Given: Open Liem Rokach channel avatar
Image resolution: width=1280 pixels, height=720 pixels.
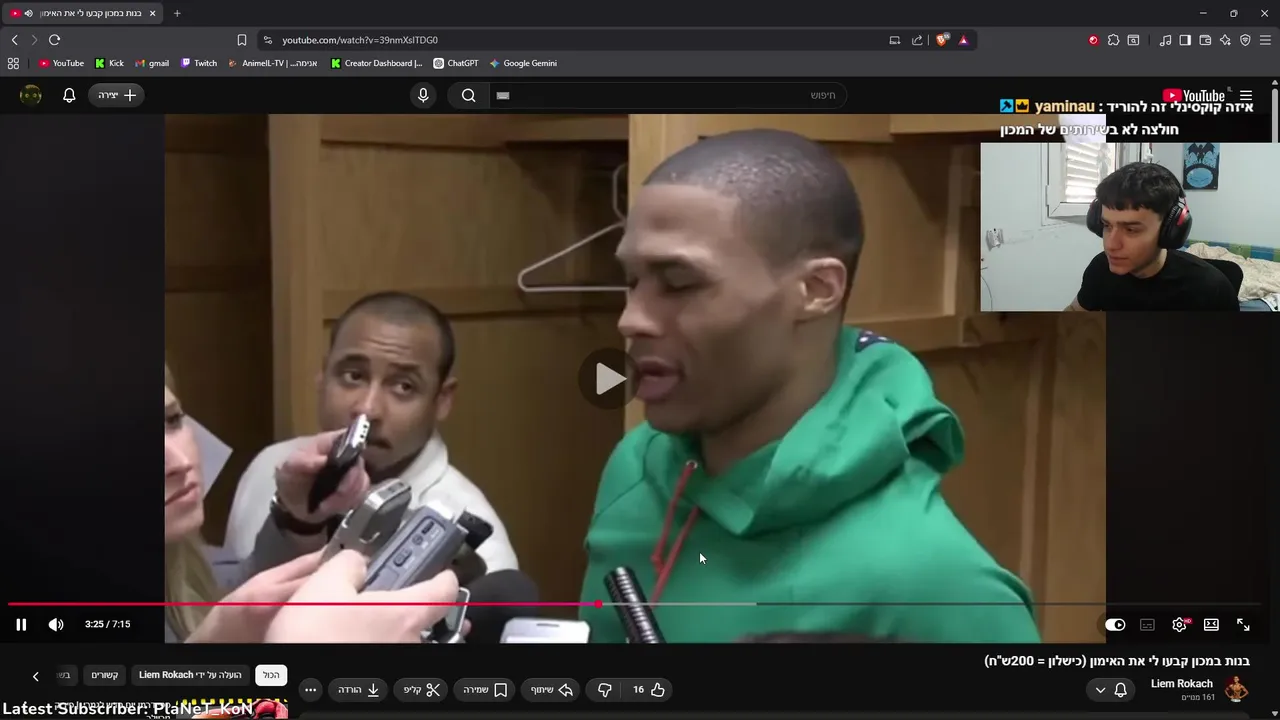Looking at the screenshot, I should click(x=1237, y=689).
